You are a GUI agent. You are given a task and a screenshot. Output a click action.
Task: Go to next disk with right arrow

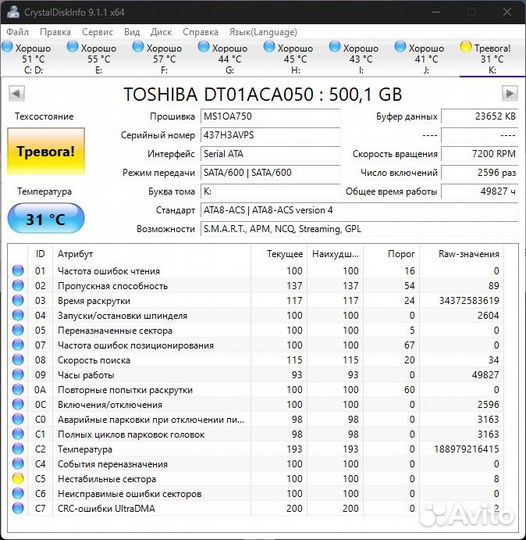(x=510, y=94)
